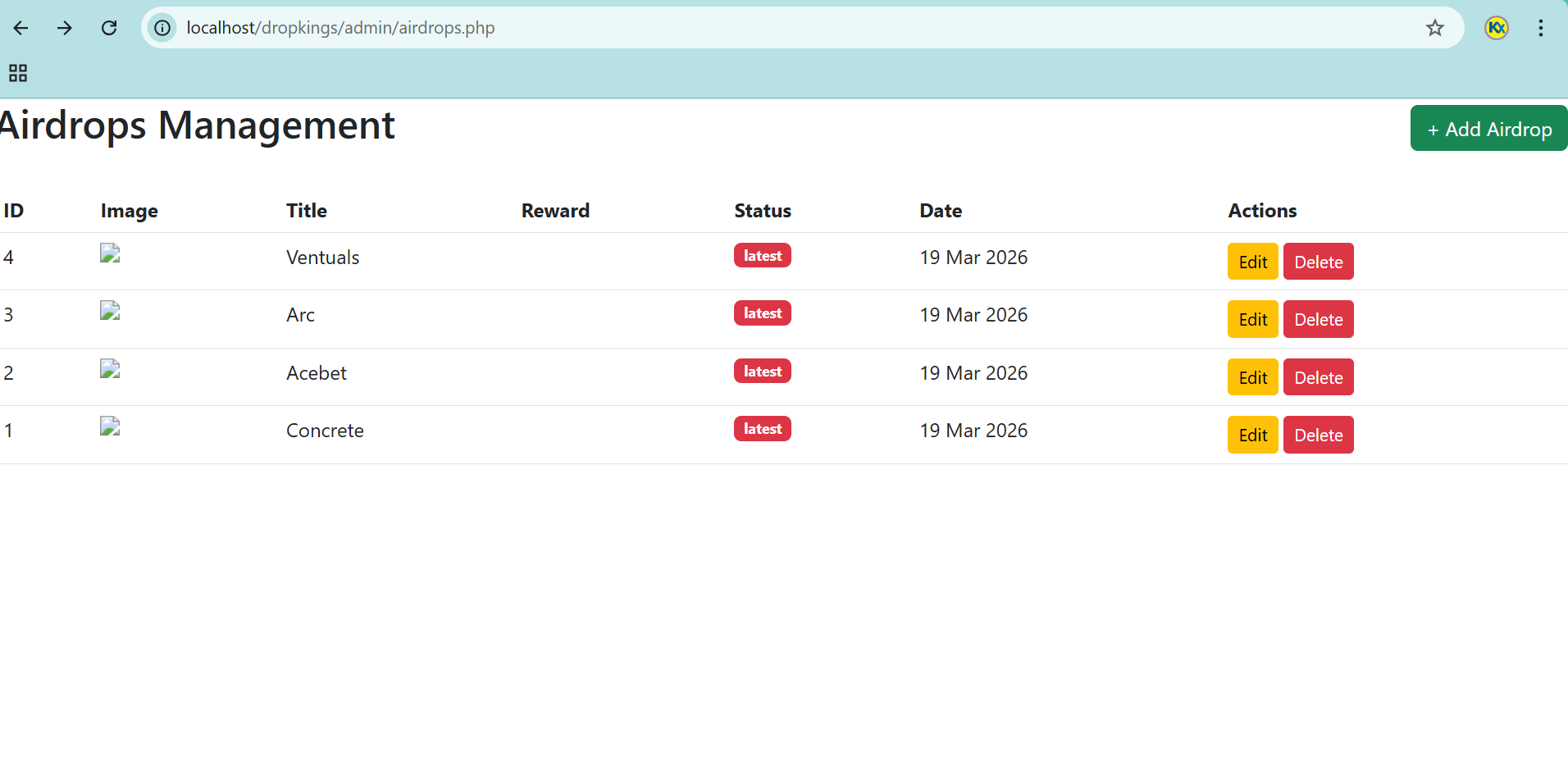The height and width of the screenshot is (771, 1568).
Task: Delete the Concrete airdrop
Action: point(1318,435)
